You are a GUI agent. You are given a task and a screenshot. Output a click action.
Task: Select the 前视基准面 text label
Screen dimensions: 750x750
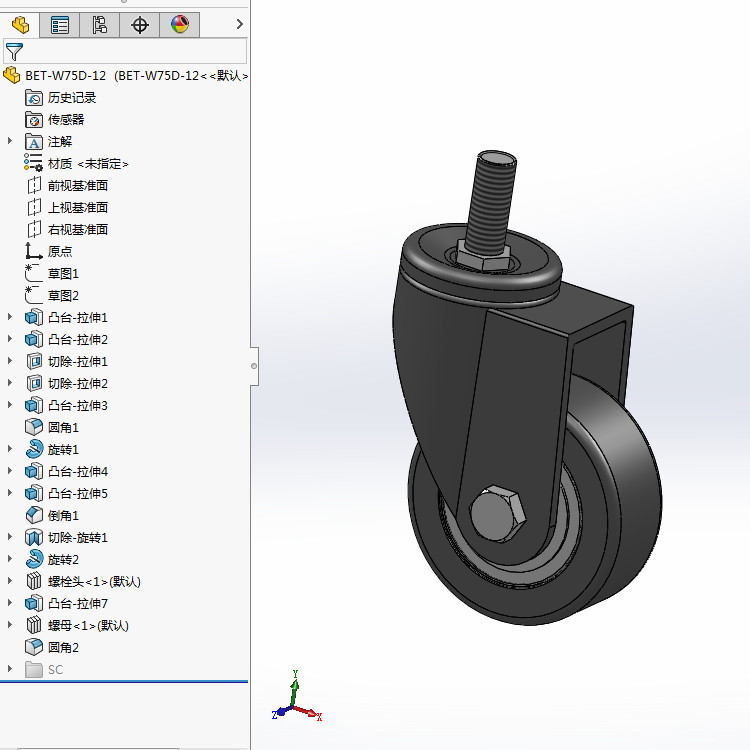pos(77,186)
